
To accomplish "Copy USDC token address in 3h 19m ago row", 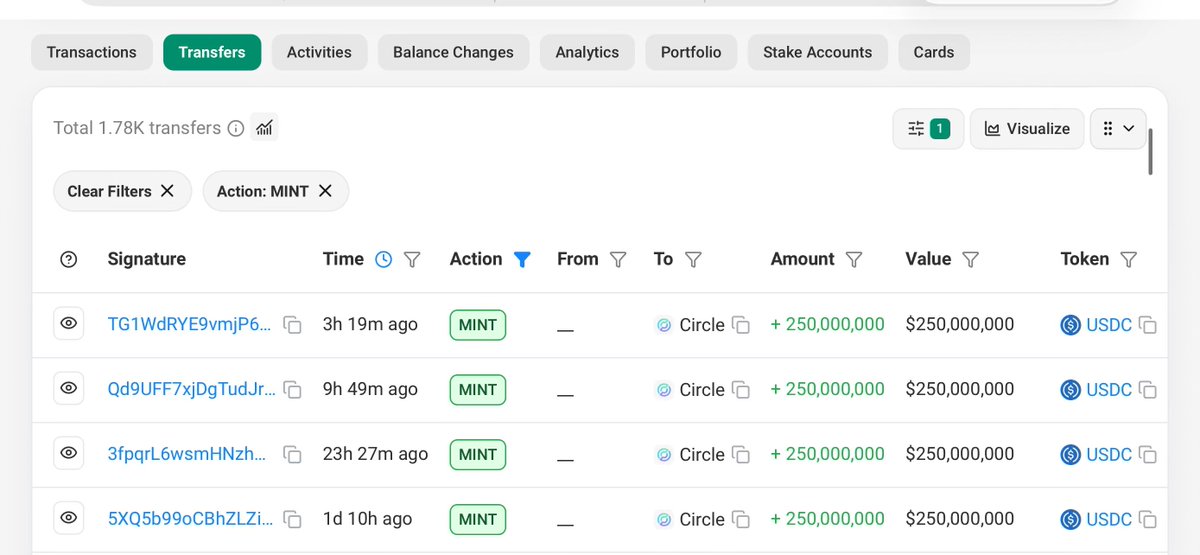I will [1148, 325].
